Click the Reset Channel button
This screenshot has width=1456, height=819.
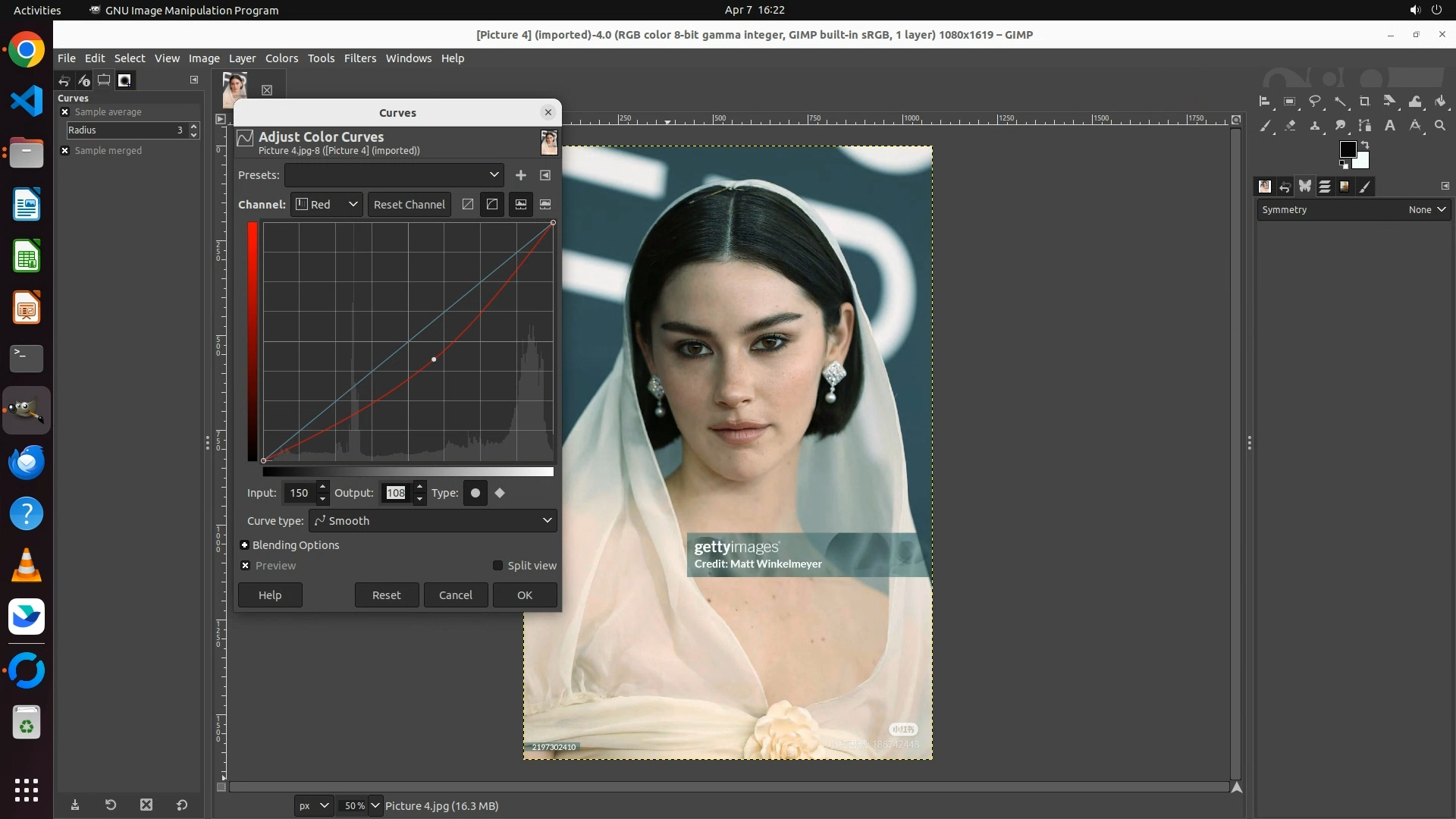tap(409, 205)
